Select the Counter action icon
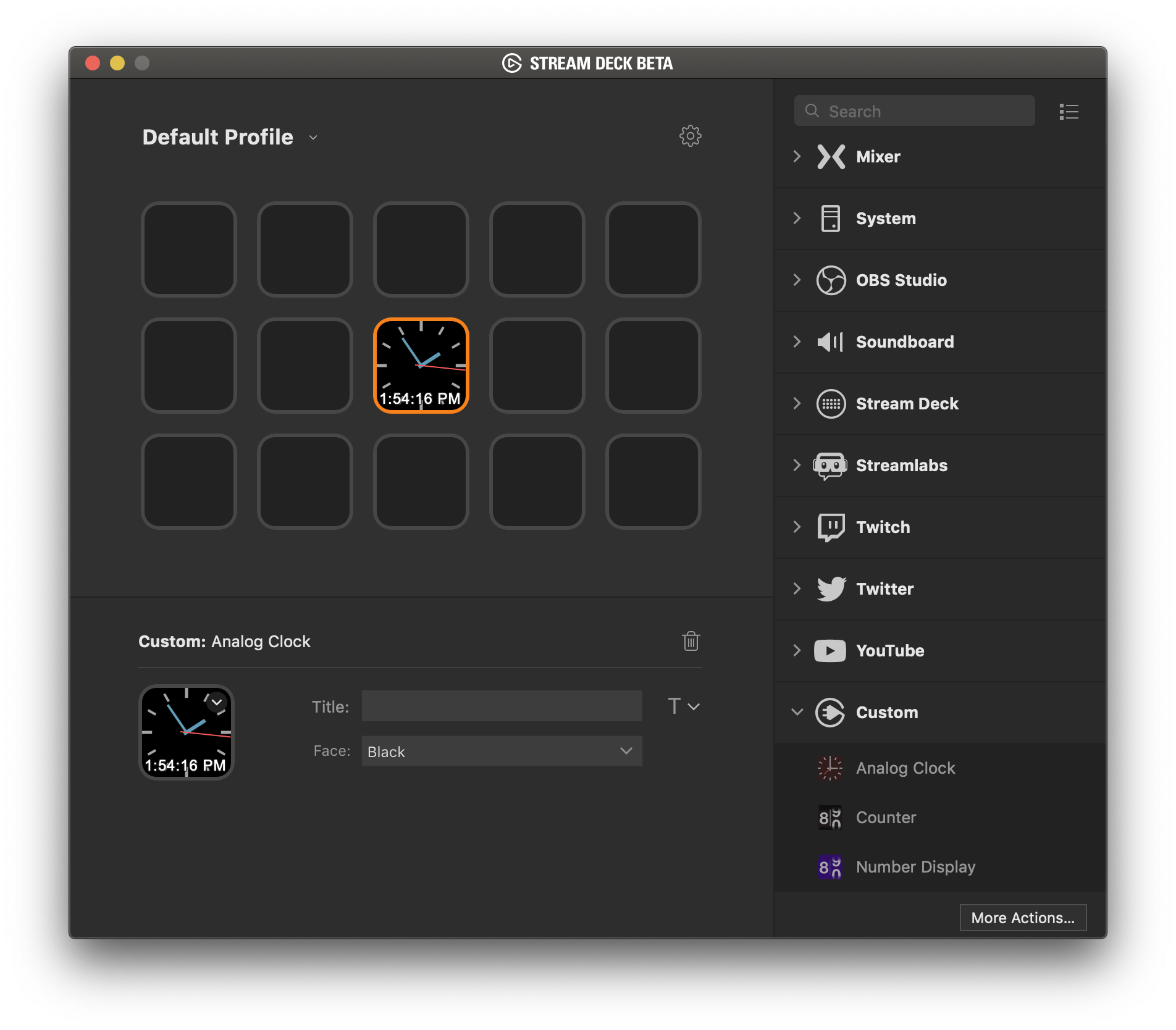The height and width of the screenshot is (1030, 1176). click(x=829, y=818)
